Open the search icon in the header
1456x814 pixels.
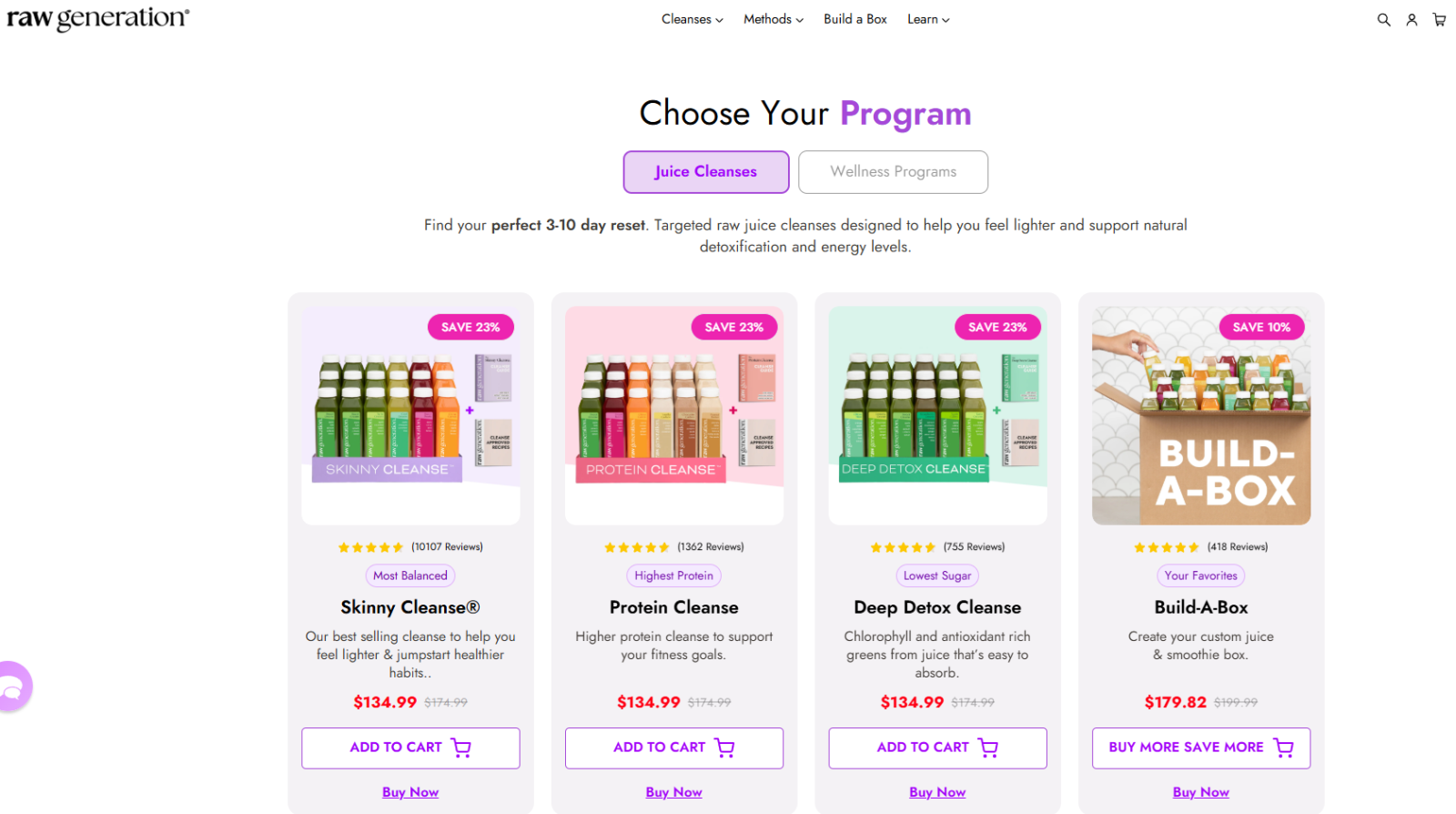[1383, 19]
